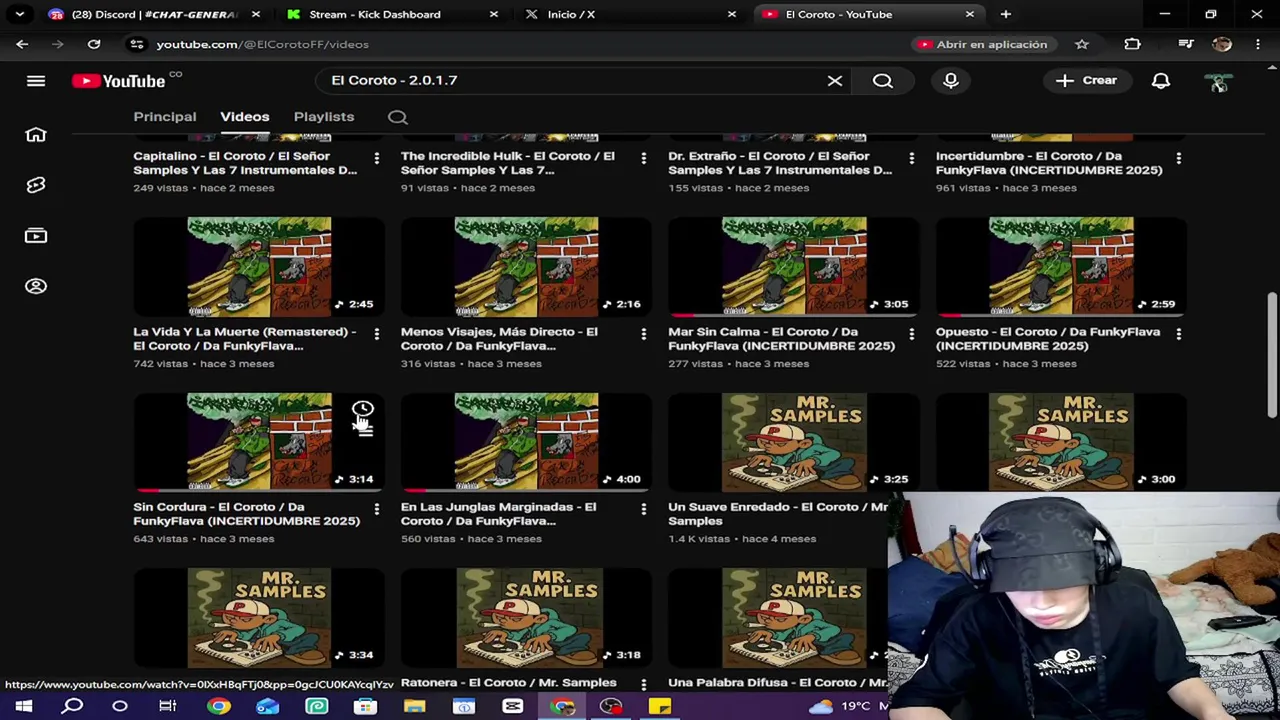The width and height of the screenshot is (1280, 720).
Task: Open Subscriptions in the YouTube sidebar
Action: tap(36, 236)
